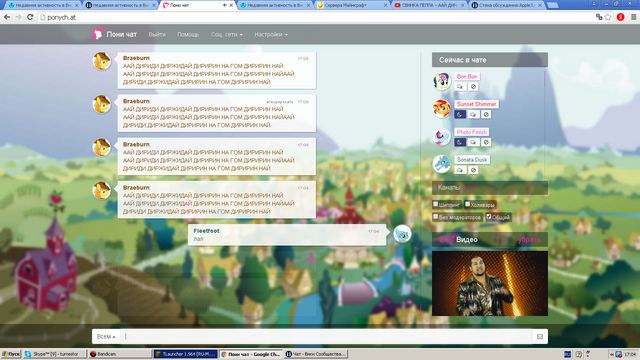
Task: Click ignore icon under Bon Bon
Action: click(473, 87)
